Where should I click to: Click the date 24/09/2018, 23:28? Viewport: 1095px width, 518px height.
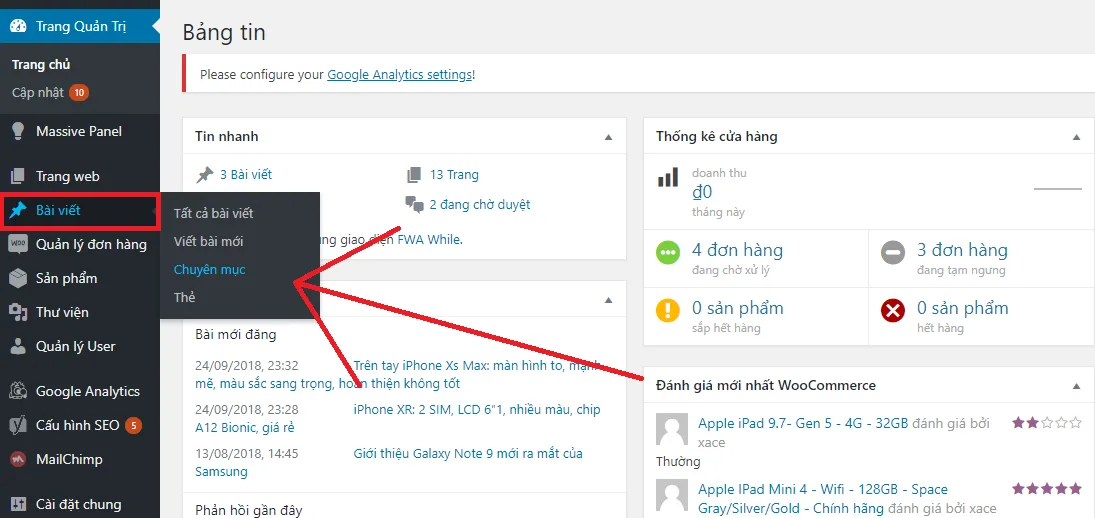pos(247,409)
